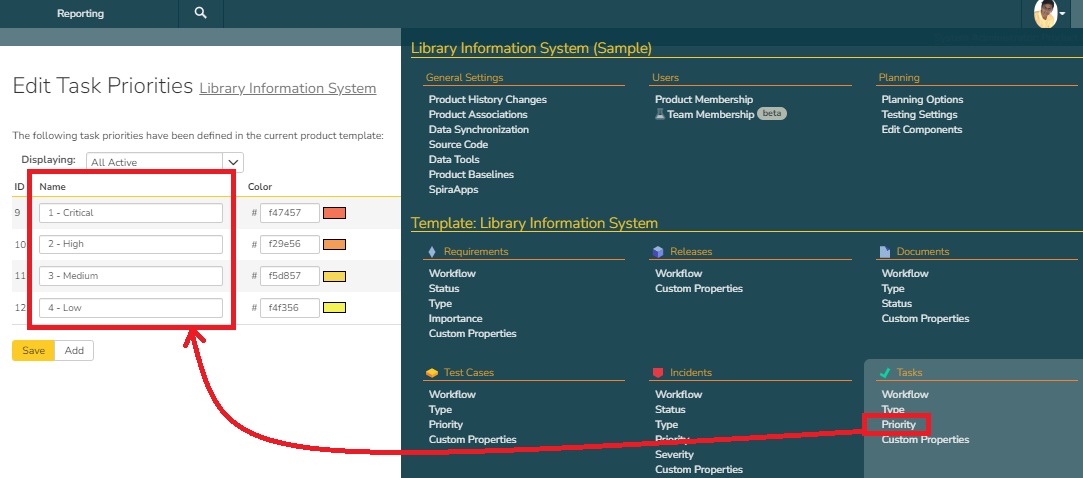Expand the dropdown arrow beside the avatar

point(1062,14)
